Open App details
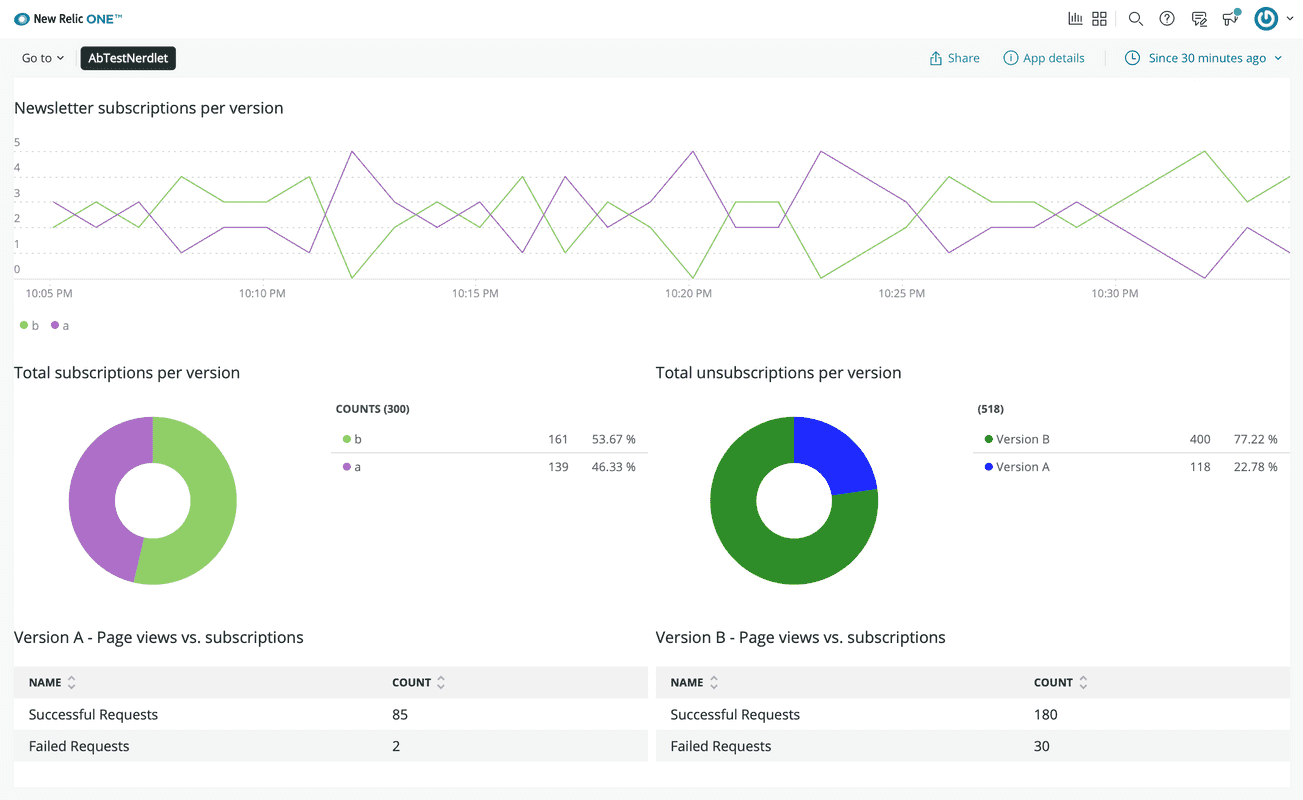This screenshot has width=1303, height=800. coord(1044,58)
